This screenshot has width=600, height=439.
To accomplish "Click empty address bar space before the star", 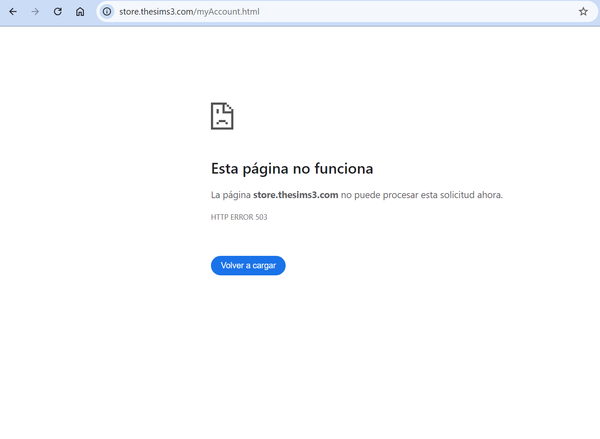I will pos(450,12).
